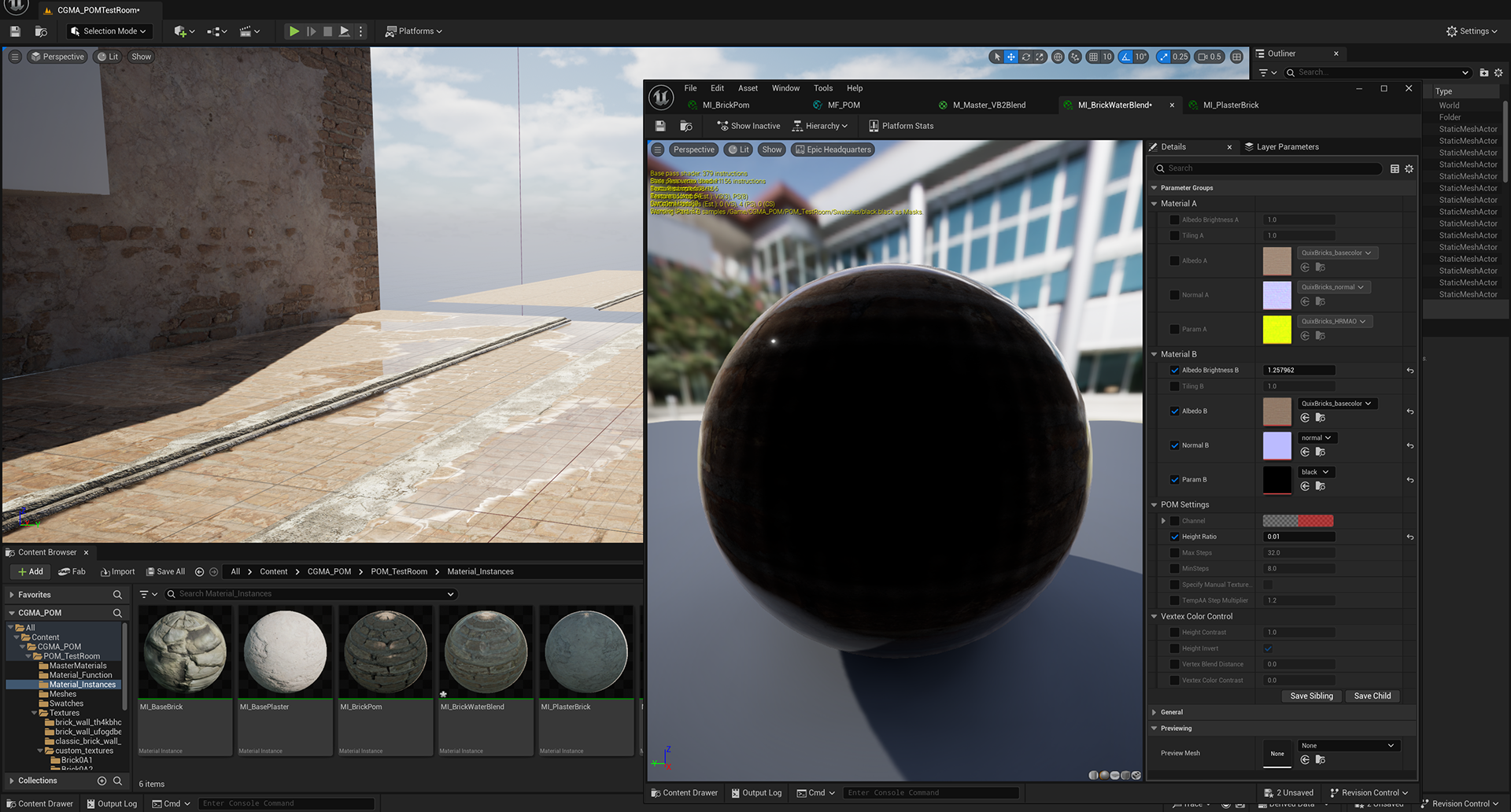
Task: Switch to M_Master_VB2Blend tab
Action: click(x=989, y=105)
